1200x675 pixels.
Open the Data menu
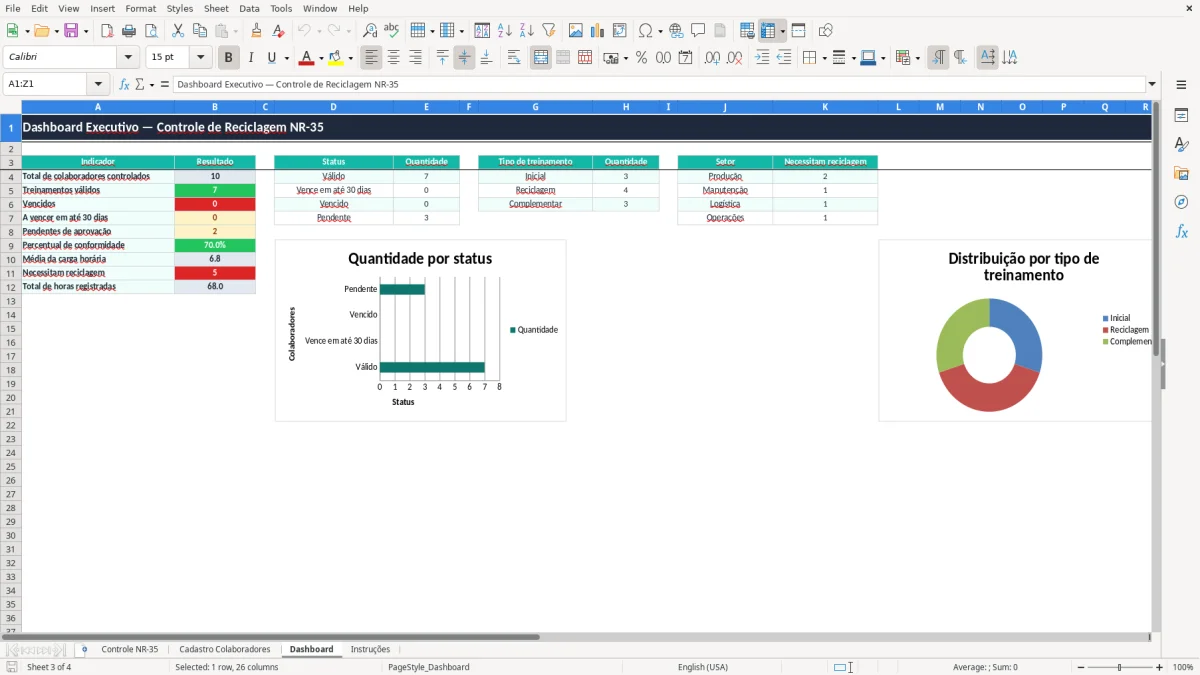tap(249, 8)
